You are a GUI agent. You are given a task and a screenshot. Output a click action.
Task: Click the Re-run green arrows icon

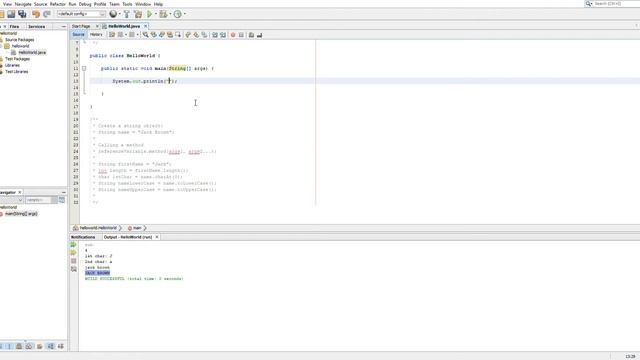pos(73,245)
